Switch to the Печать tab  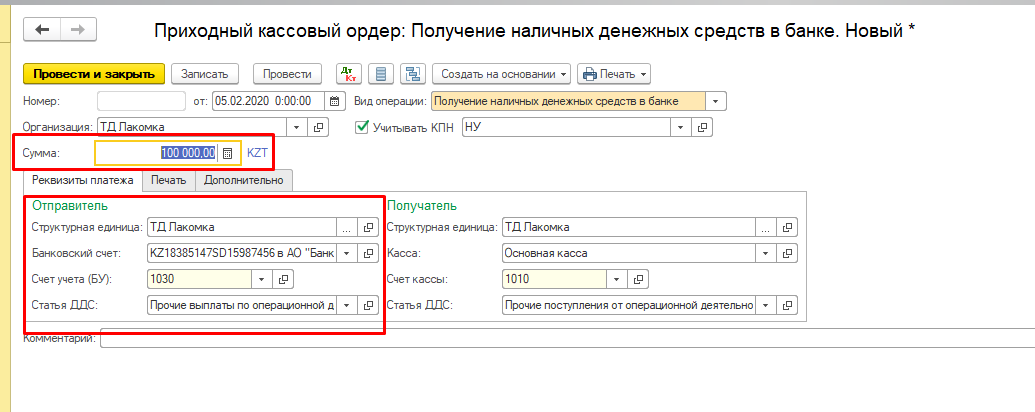pyautogui.click(x=167, y=180)
